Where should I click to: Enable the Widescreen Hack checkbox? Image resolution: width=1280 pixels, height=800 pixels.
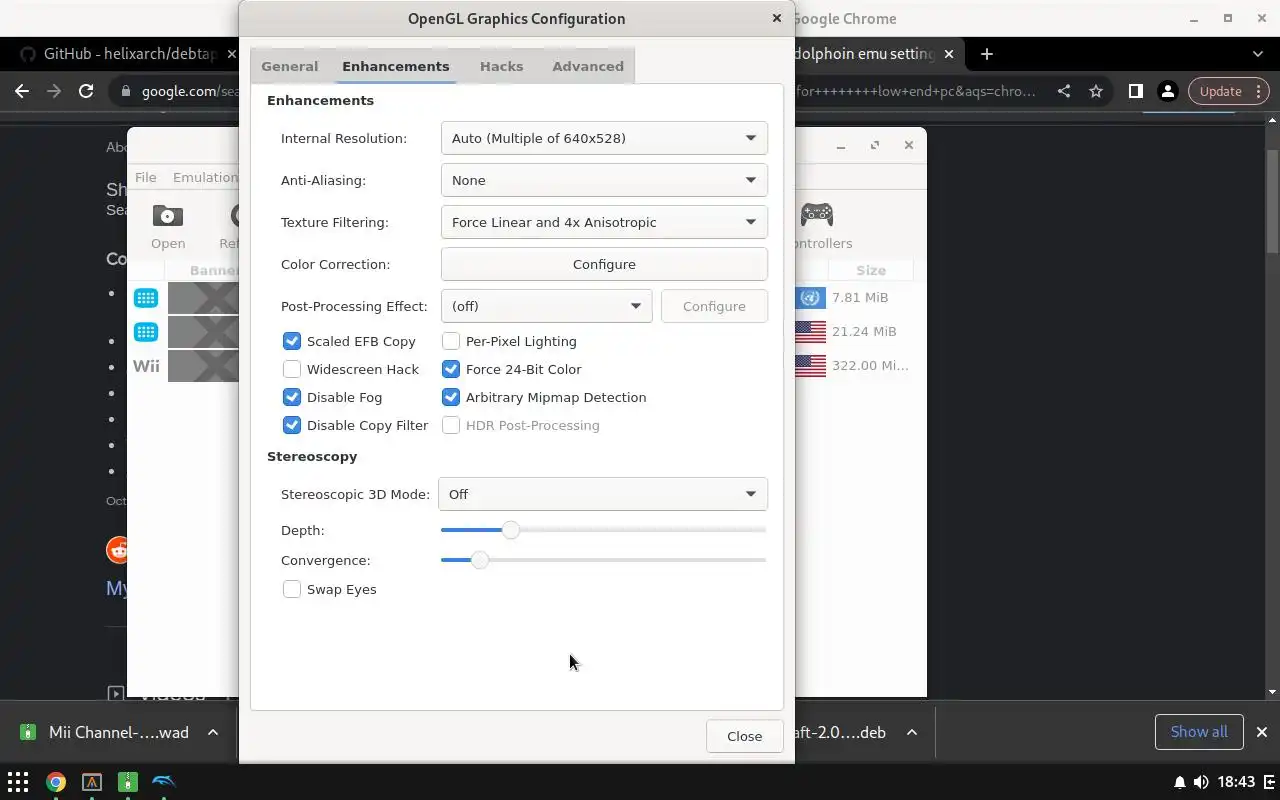pyautogui.click(x=292, y=369)
